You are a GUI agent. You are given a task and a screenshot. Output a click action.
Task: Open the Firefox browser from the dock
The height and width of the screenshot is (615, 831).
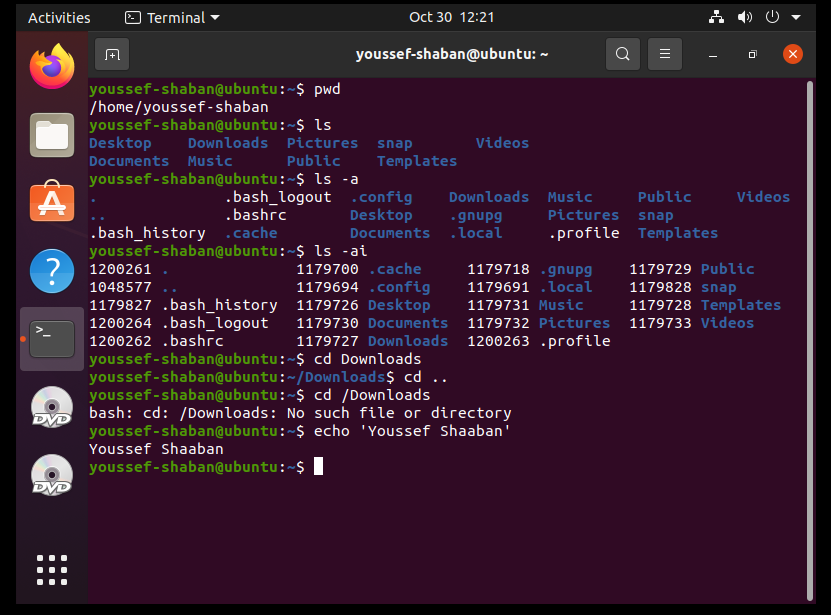click(x=51, y=69)
